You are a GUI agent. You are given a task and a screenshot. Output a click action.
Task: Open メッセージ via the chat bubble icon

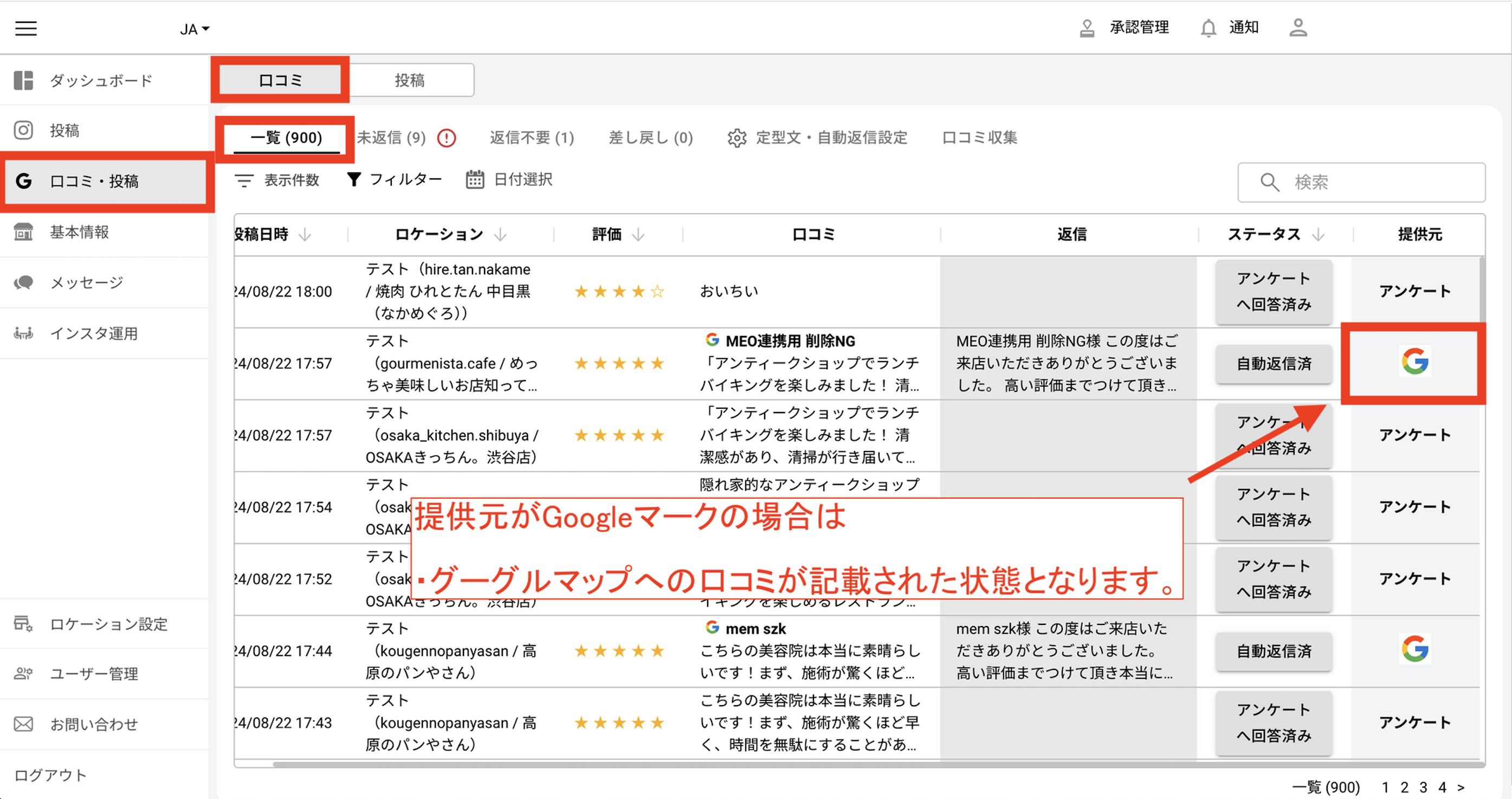point(23,282)
